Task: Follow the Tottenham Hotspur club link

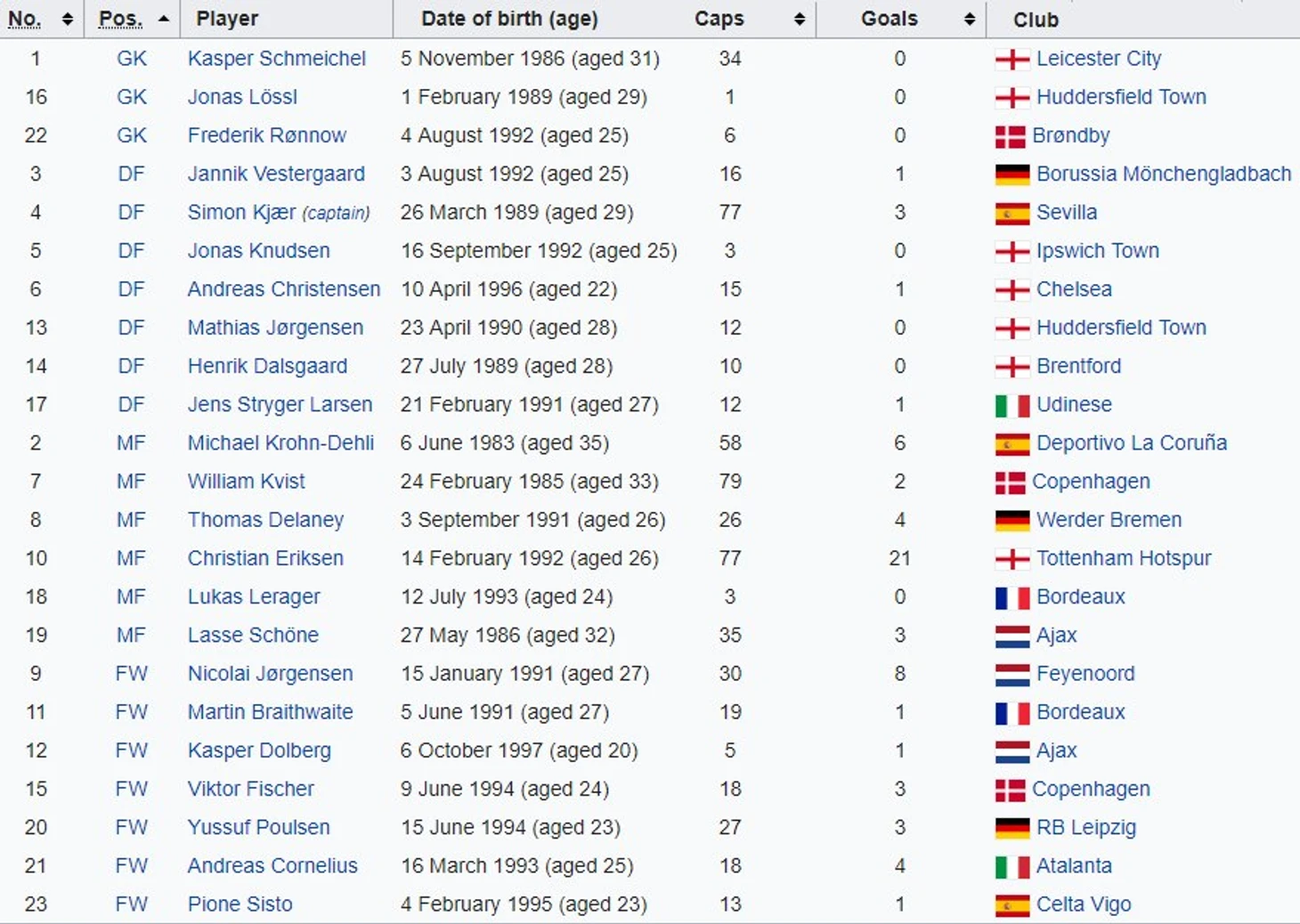Action: coord(1124,558)
